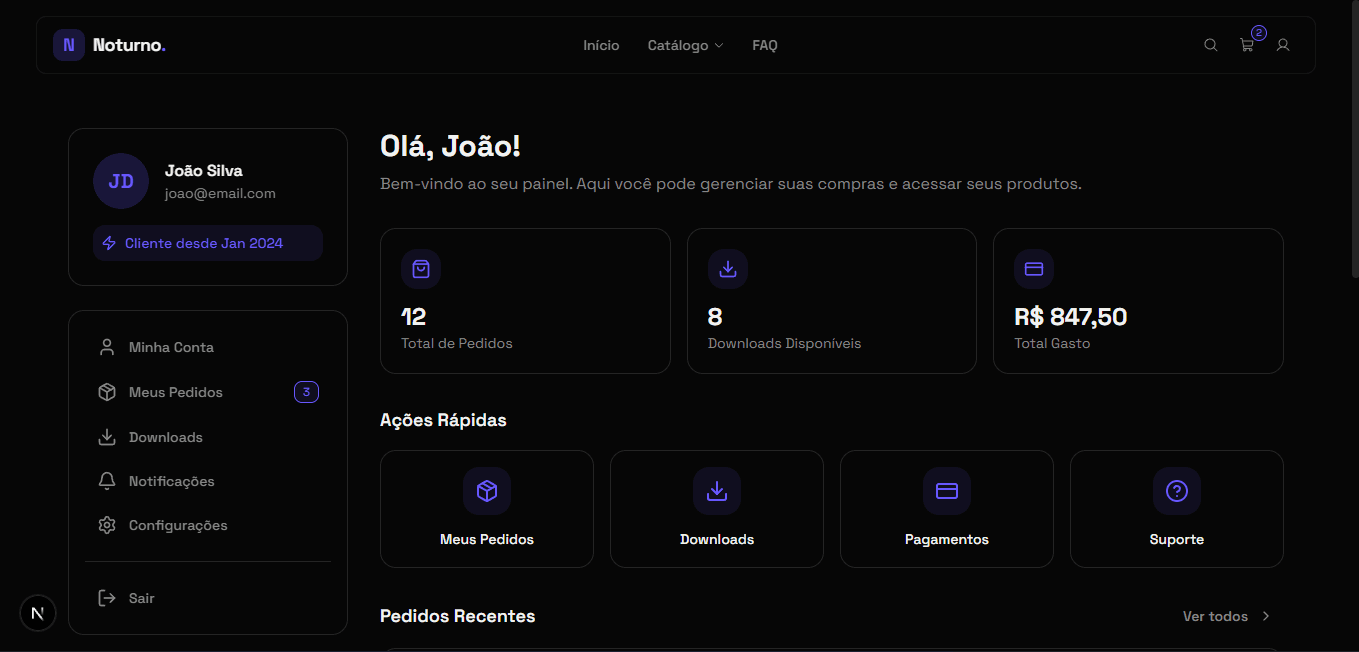Select Minha Conta in the sidebar
This screenshot has width=1359, height=652.
click(207, 347)
